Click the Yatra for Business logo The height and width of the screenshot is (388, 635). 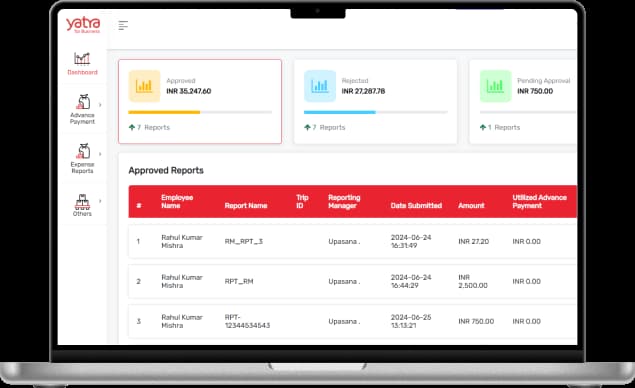pos(83,25)
